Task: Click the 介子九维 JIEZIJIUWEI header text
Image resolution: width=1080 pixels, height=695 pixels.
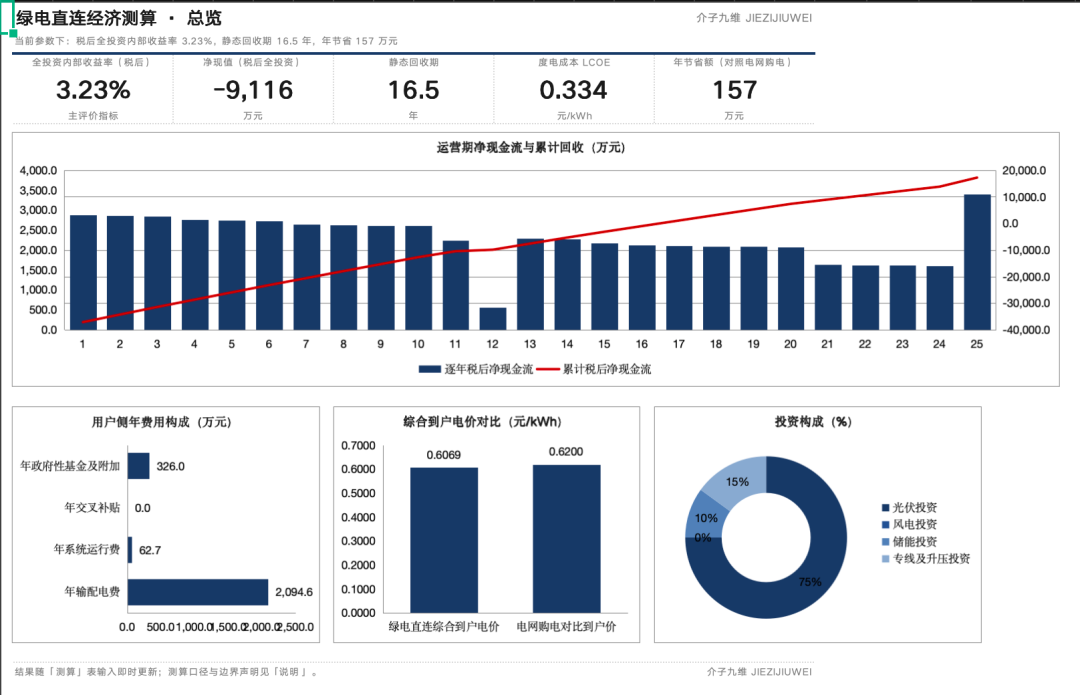Action: click(754, 18)
